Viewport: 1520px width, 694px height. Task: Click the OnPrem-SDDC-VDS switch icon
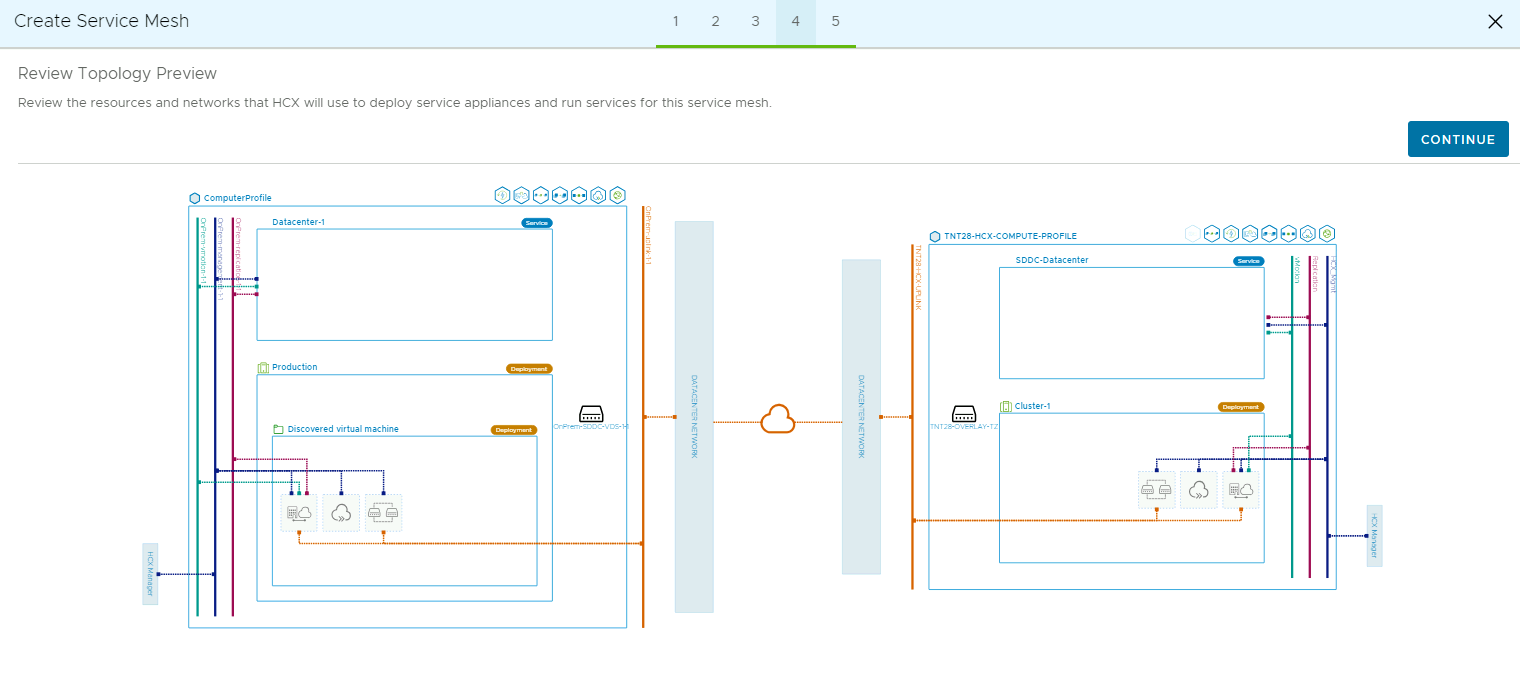click(x=591, y=413)
